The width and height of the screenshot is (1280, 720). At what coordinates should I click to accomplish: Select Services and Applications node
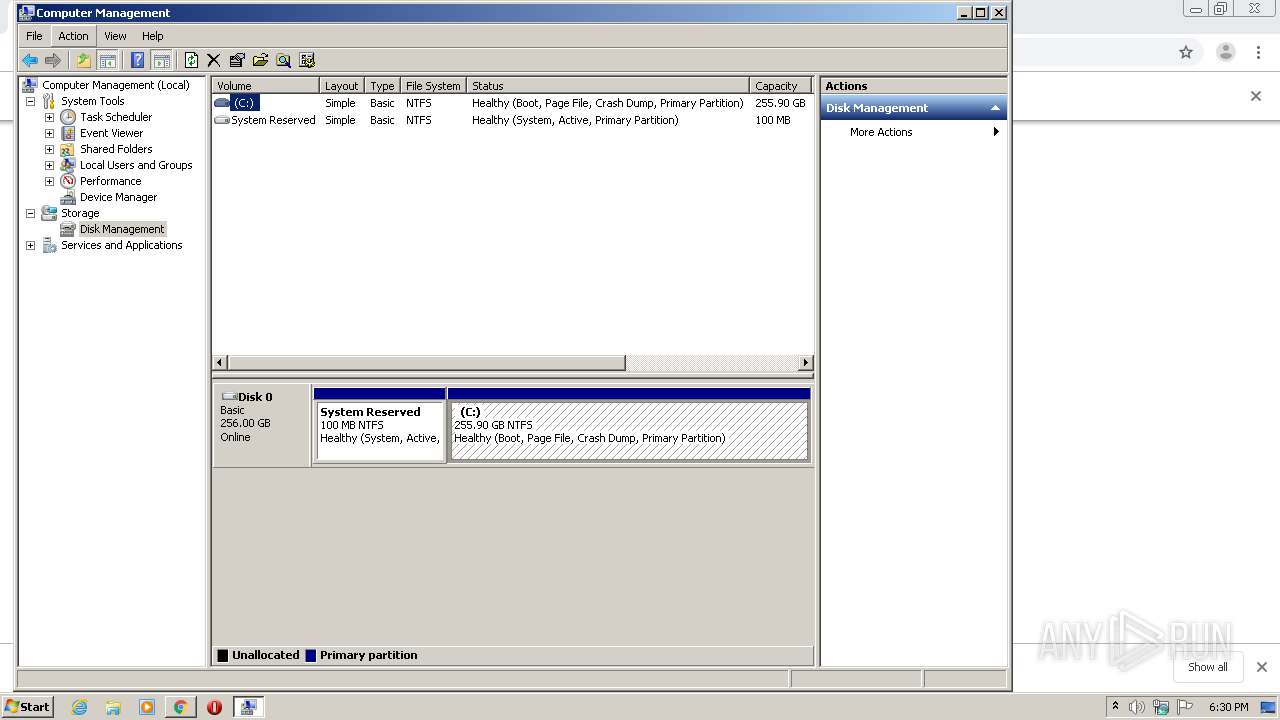click(x=121, y=245)
